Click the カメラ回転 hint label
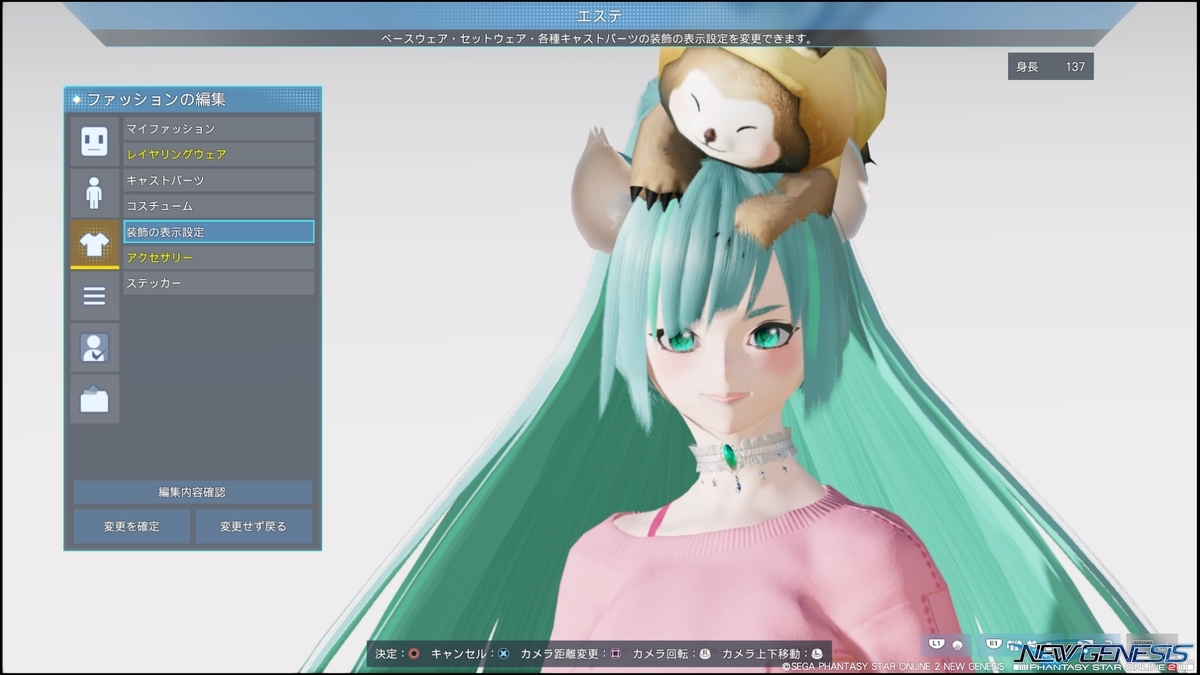 [x=661, y=654]
